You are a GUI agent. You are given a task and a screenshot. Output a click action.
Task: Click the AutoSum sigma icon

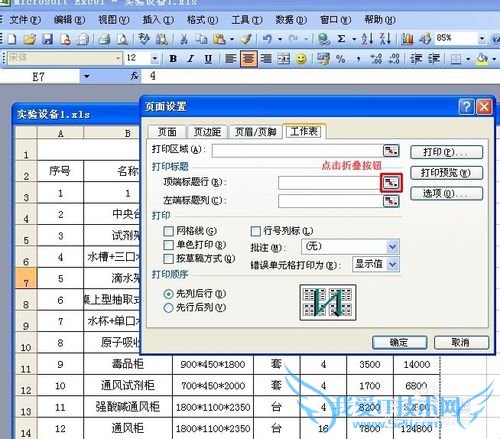coord(341,39)
